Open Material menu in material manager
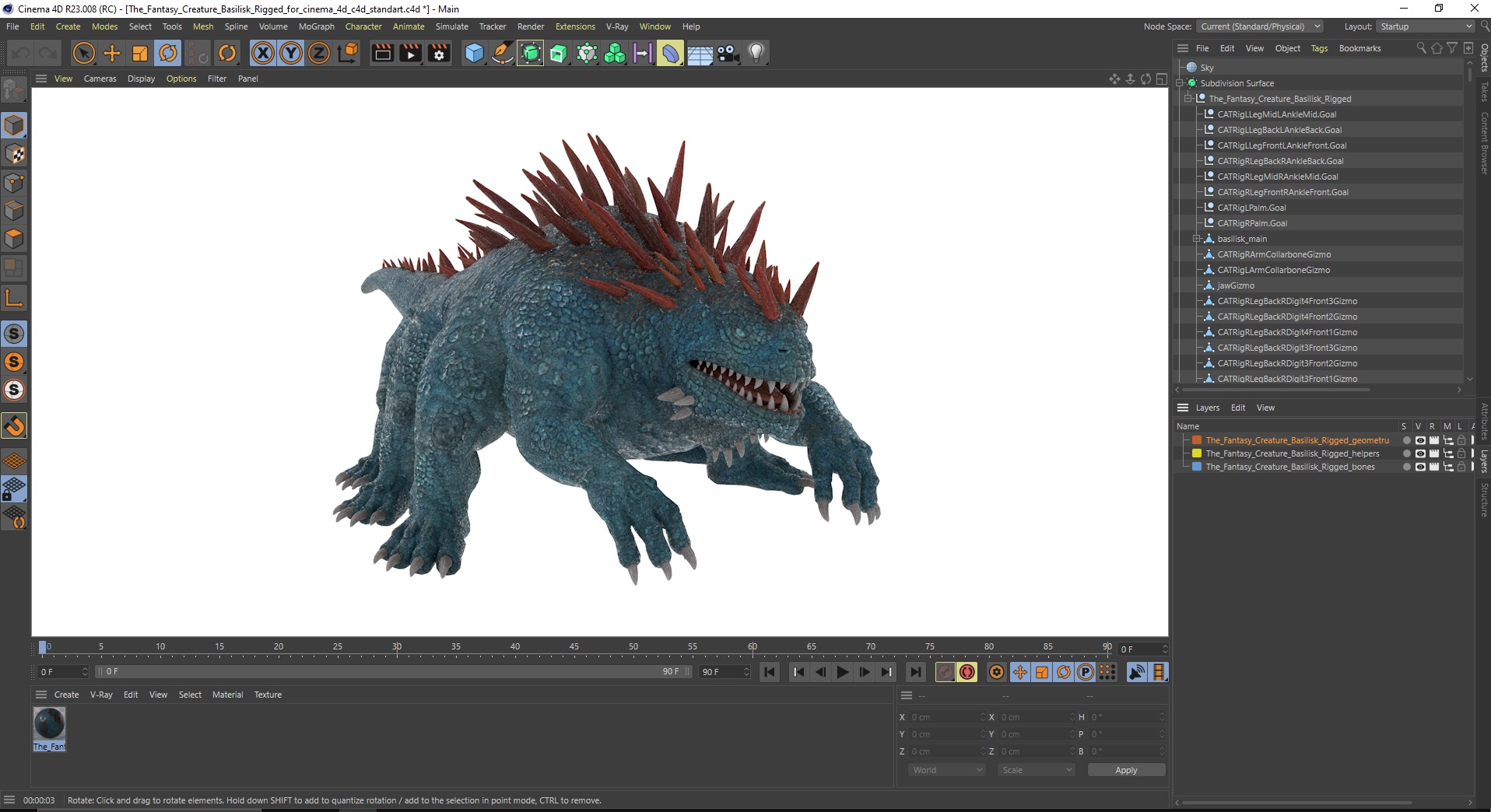 tap(227, 695)
